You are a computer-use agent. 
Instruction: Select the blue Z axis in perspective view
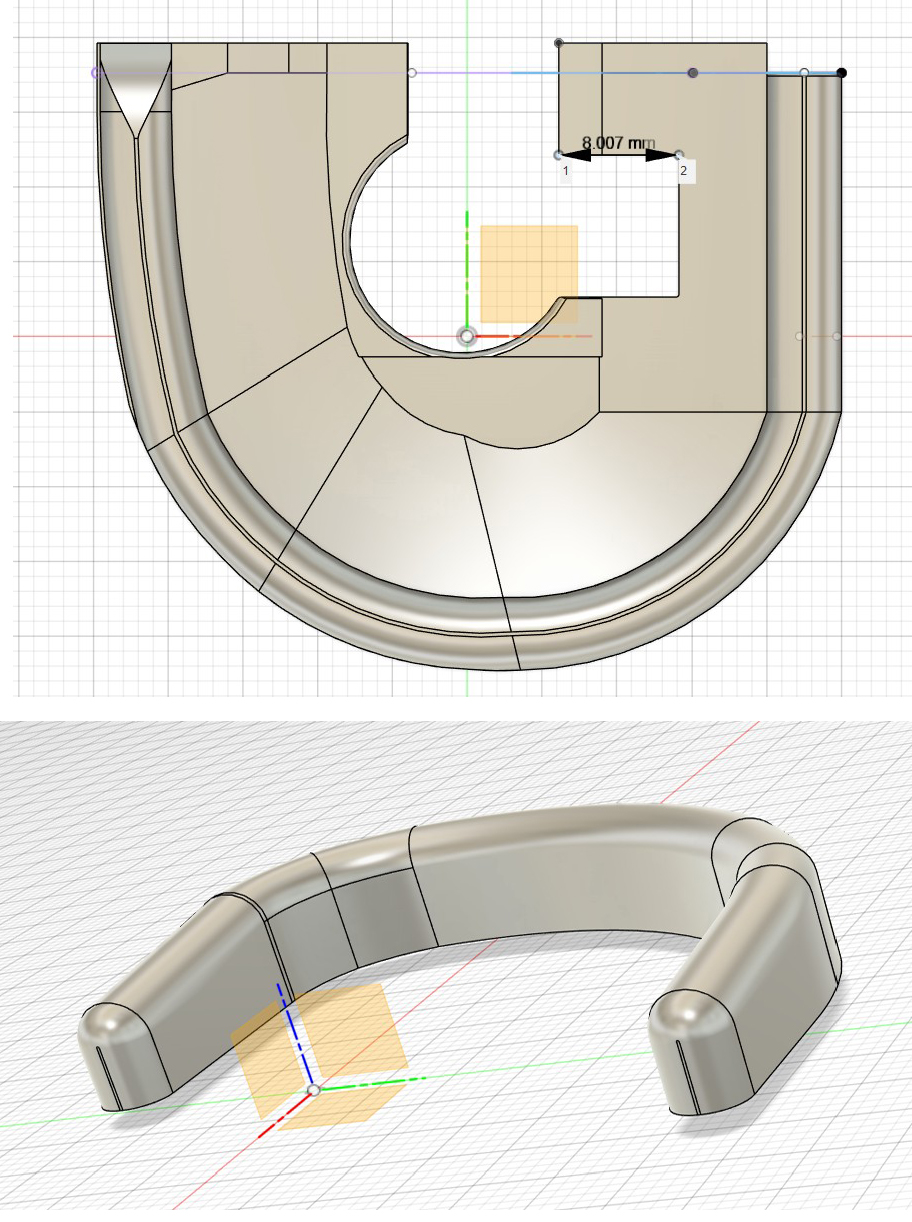click(296, 1033)
